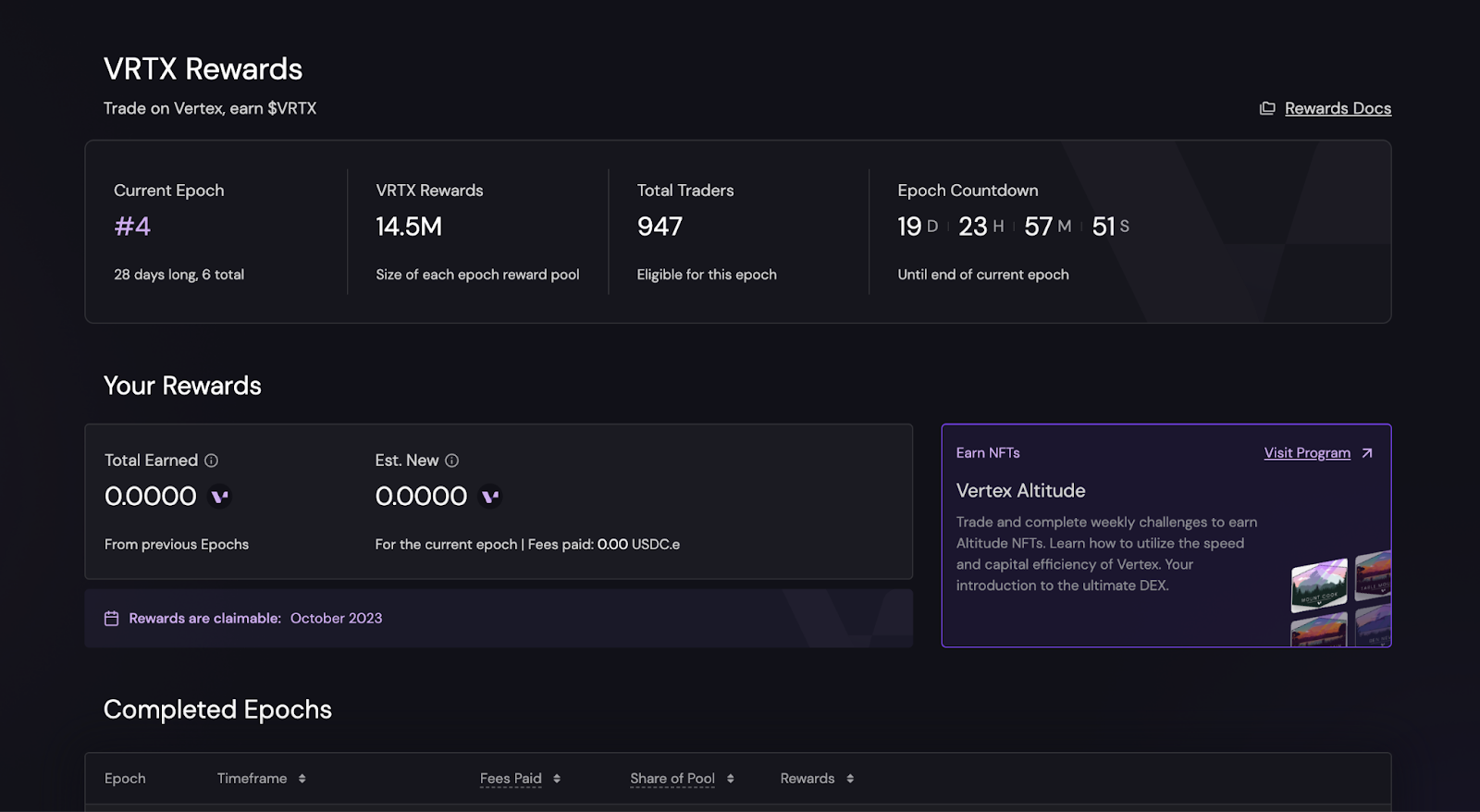This screenshot has width=1480, height=812.
Task: Click the Epoch column header
Action: (125, 779)
